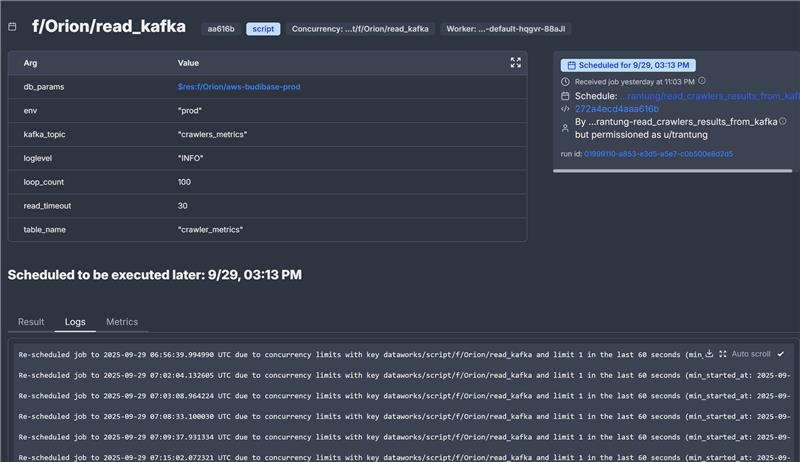Select the Logs tab
This screenshot has width=800, height=462.
(75, 322)
